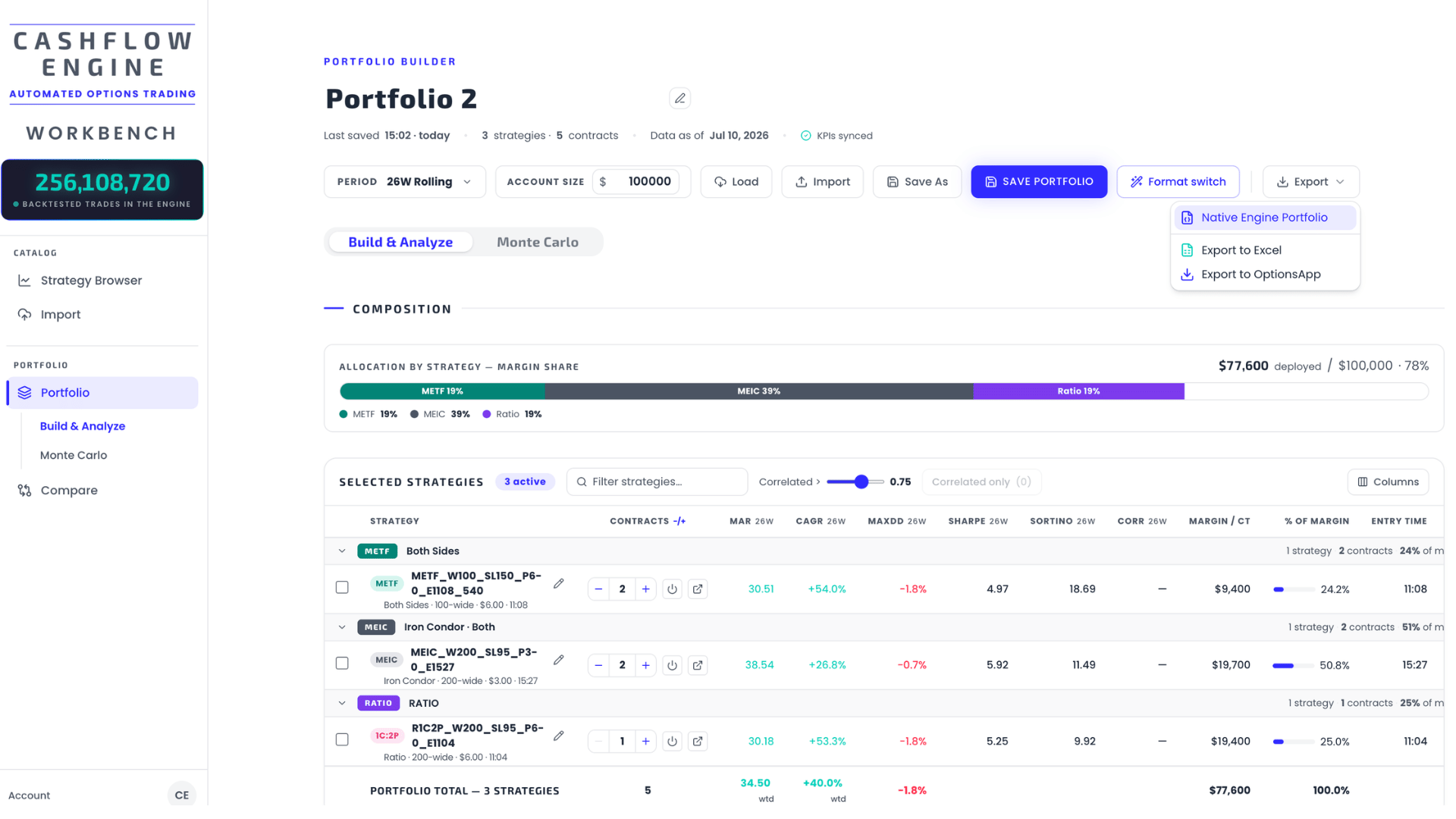Sort by SHARPE 26W column header
Screen dimensions: 1456x819
[977, 521]
